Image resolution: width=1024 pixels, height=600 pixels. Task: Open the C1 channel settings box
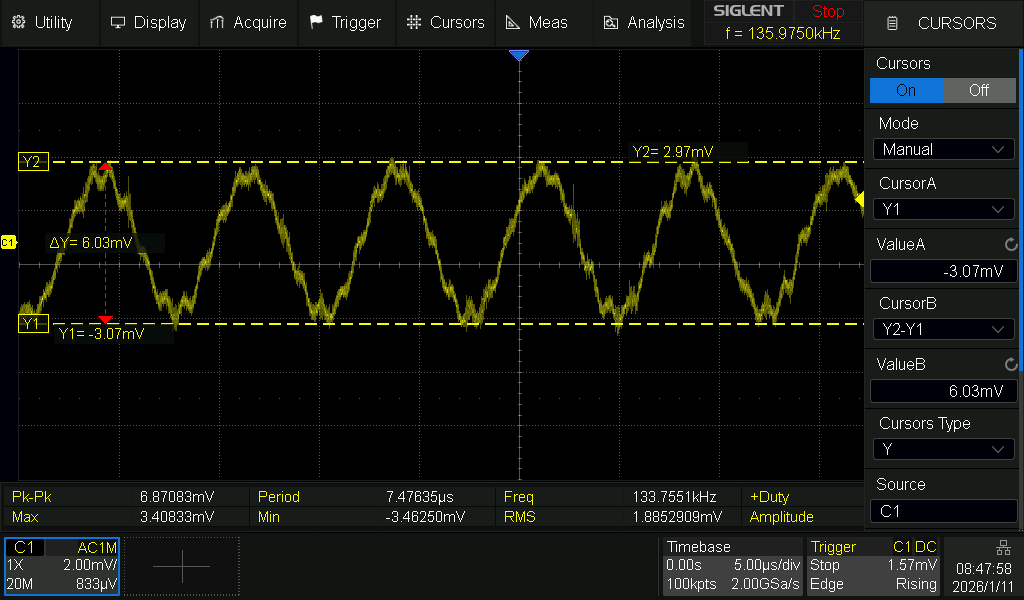pos(62,565)
